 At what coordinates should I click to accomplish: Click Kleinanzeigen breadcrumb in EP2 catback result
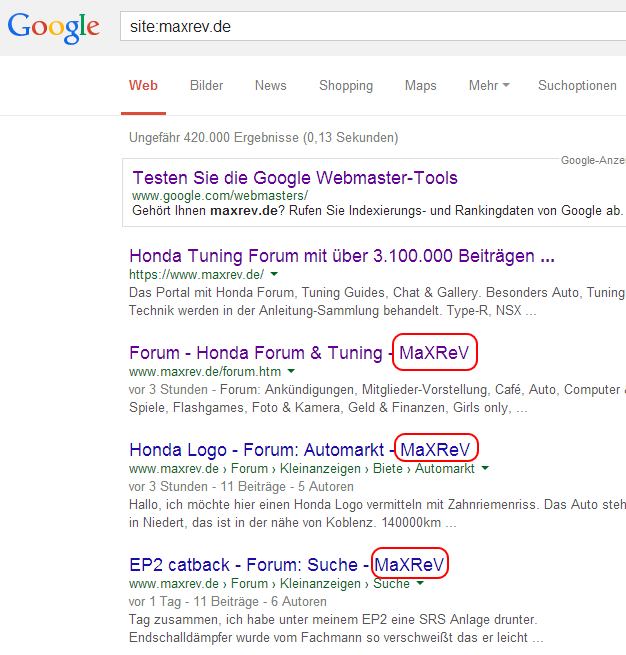click(320, 584)
